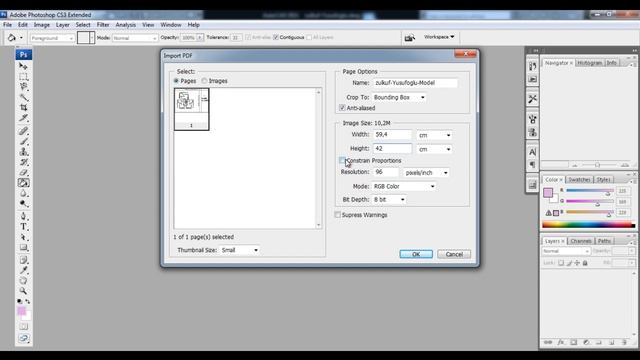640x360 pixels.
Task: Click OK in Import PDF dialog
Action: click(x=416, y=254)
